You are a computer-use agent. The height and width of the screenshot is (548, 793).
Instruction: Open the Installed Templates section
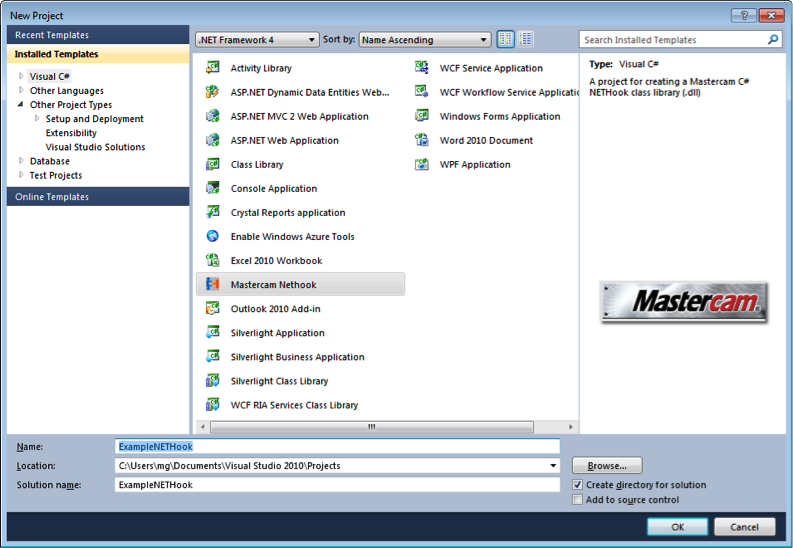pos(98,54)
